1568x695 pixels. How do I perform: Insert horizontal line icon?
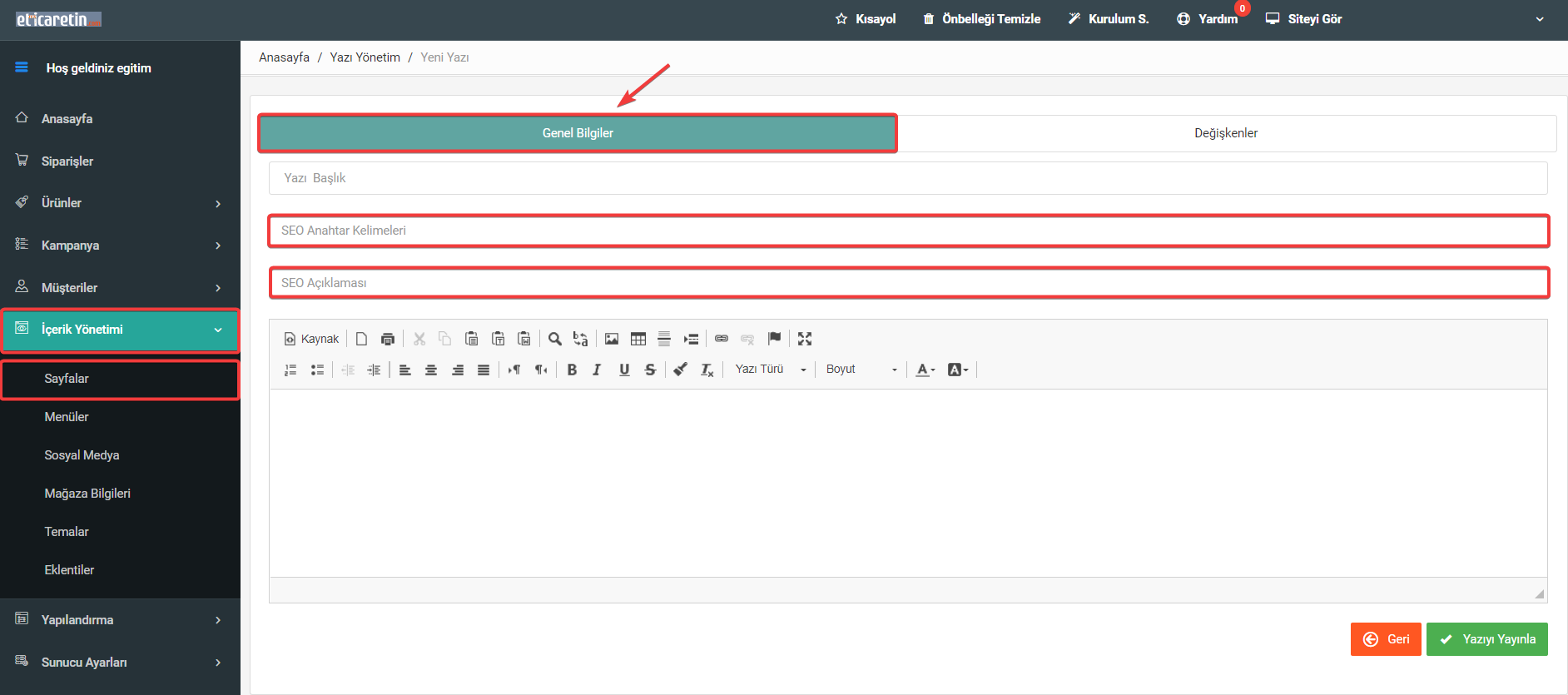(664, 339)
